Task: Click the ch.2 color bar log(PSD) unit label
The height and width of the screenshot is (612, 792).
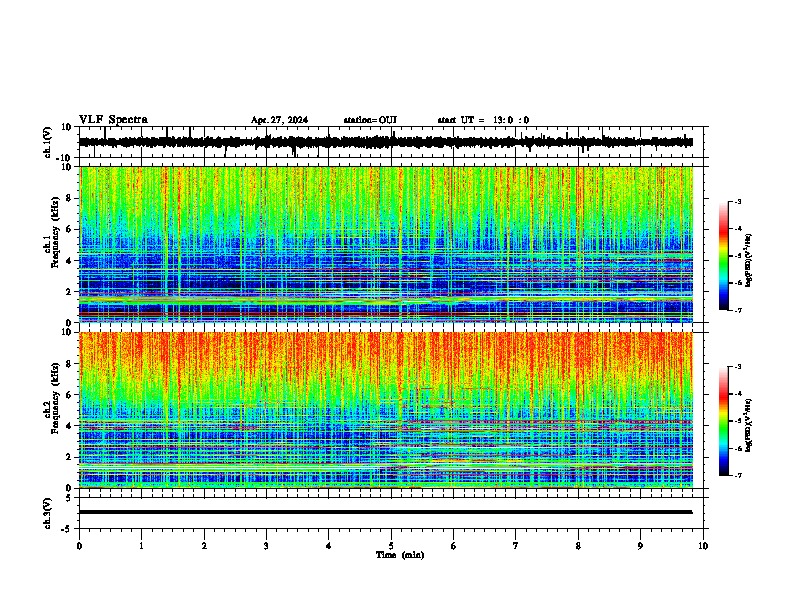Action: [749, 425]
